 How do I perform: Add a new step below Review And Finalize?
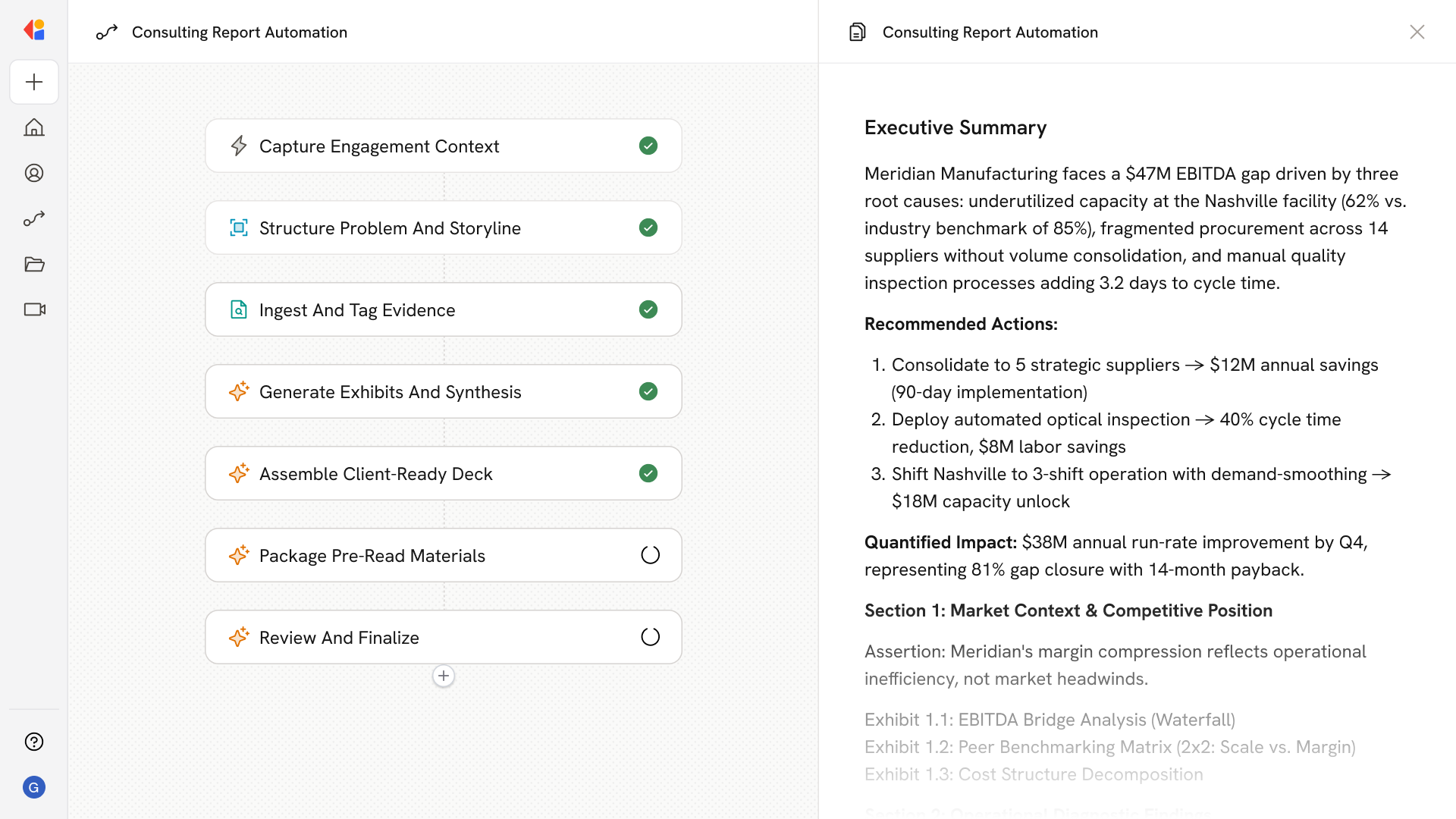click(x=444, y=676)
